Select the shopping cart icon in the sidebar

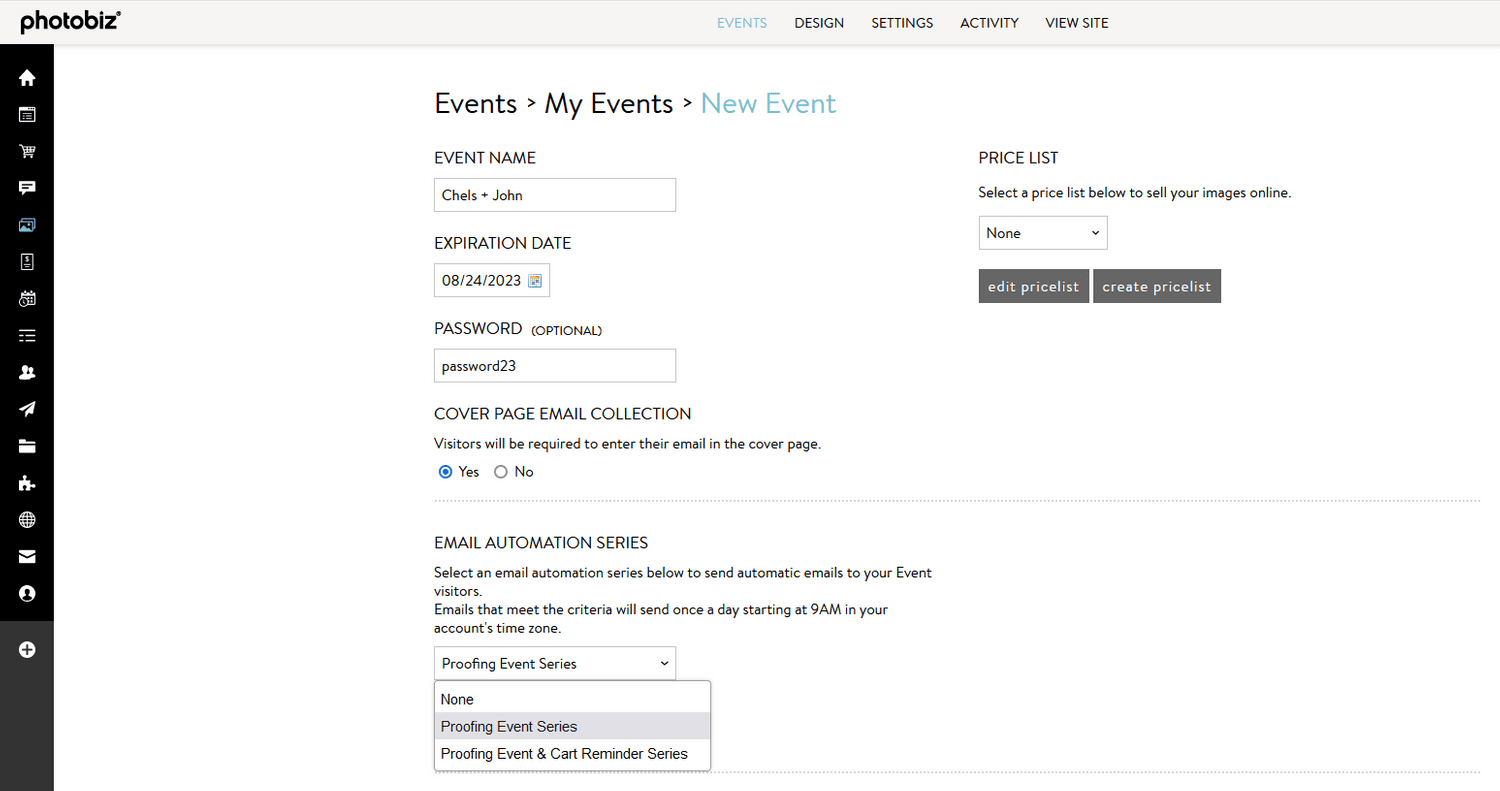point(27,151)
